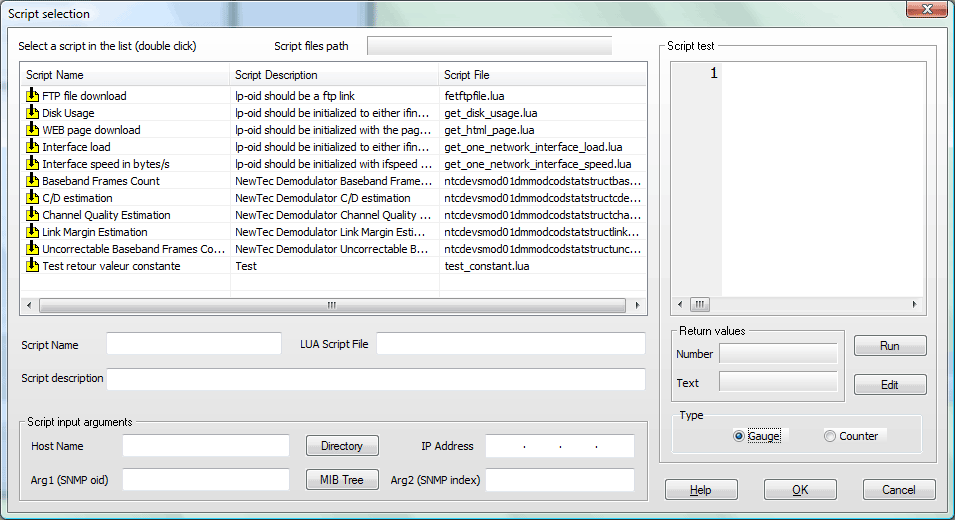
Task: Select 'Channel Quality Estimation' script name
Action: tap(106, 215)
